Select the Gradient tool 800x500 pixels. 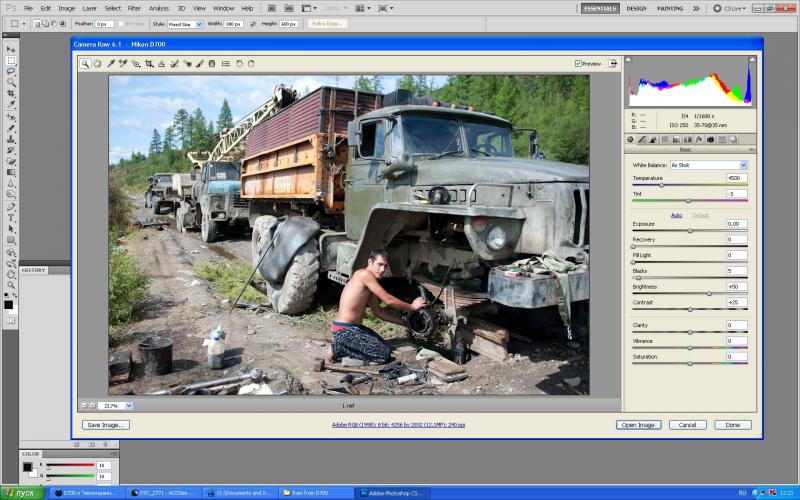click(x=11, y=172)
